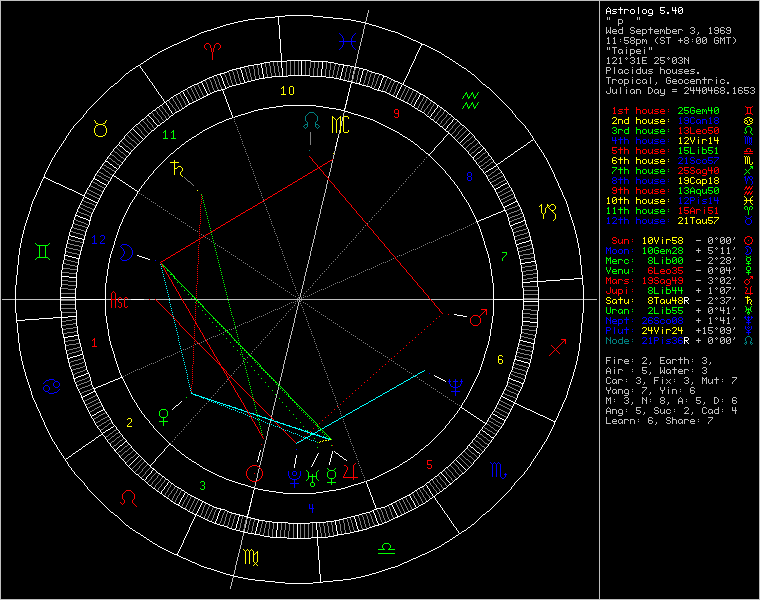Click the '1st house: 25Gem40' row
This screenshot has width=760, height=600.
pyautogui.click(x=681, y=111)
